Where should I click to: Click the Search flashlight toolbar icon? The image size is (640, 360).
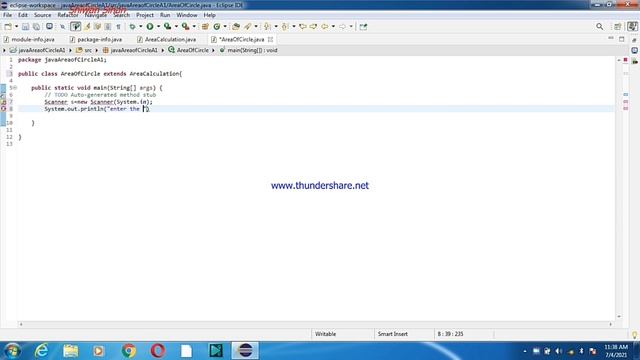pyautogui.click(x=248, y=27)
